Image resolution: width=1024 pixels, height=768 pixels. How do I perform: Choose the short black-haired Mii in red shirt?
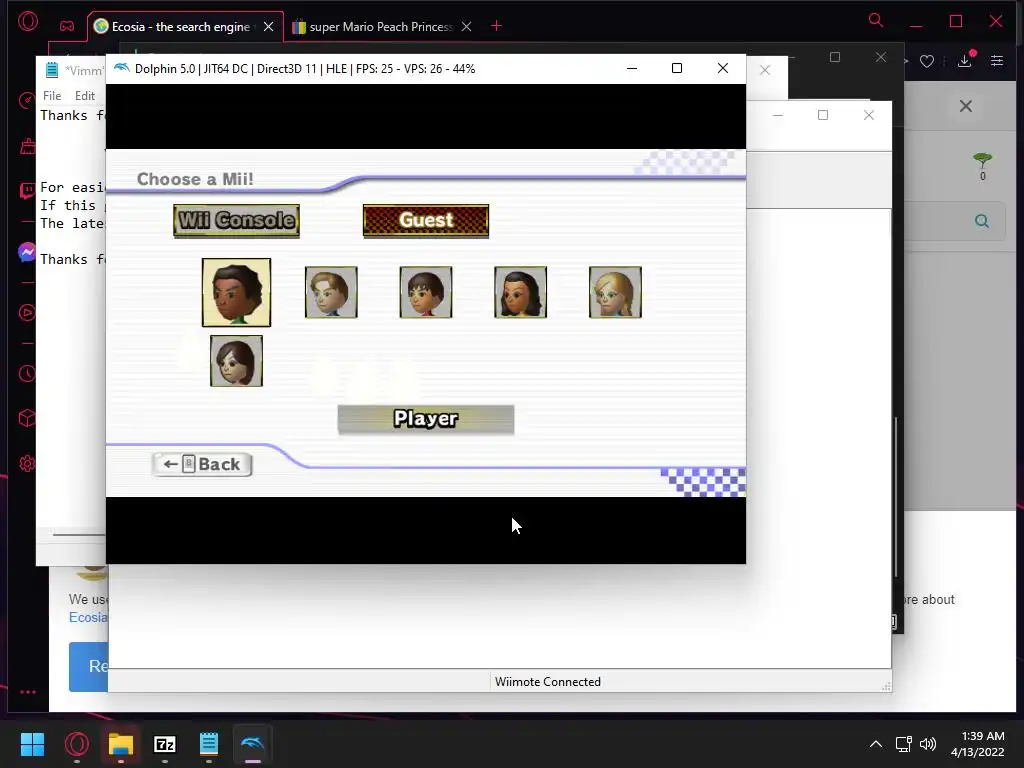pos(426,292)
